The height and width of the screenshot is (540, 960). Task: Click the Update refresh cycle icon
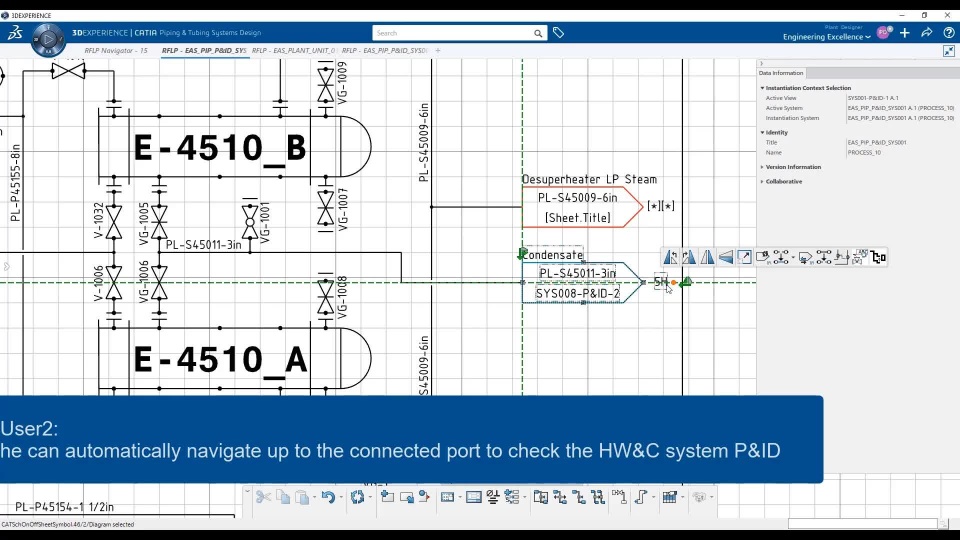[358, 497]
